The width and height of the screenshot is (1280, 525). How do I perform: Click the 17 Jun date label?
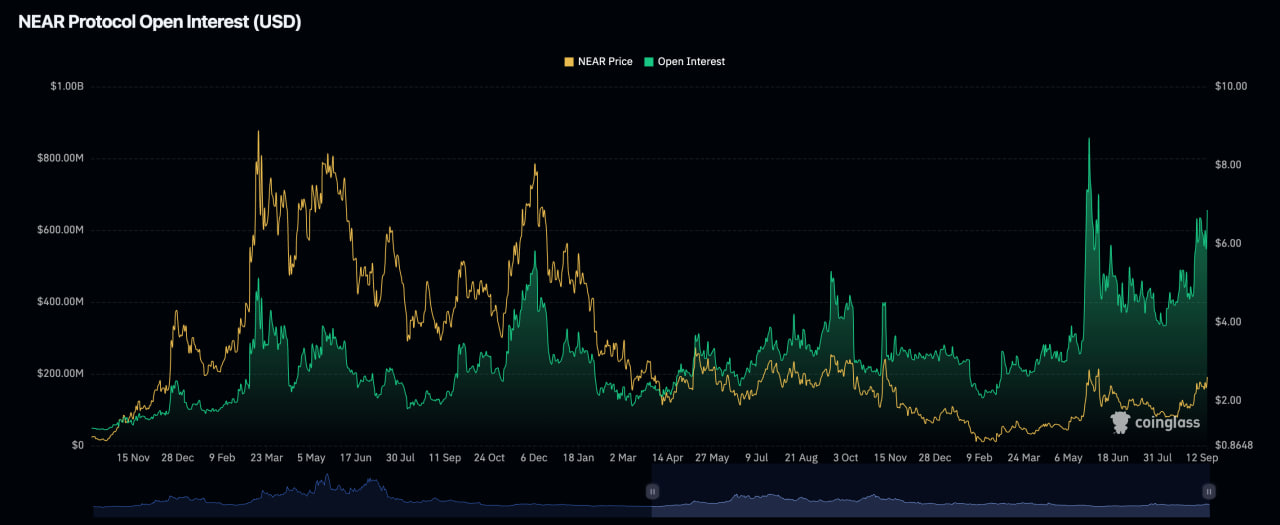[356, 458]
